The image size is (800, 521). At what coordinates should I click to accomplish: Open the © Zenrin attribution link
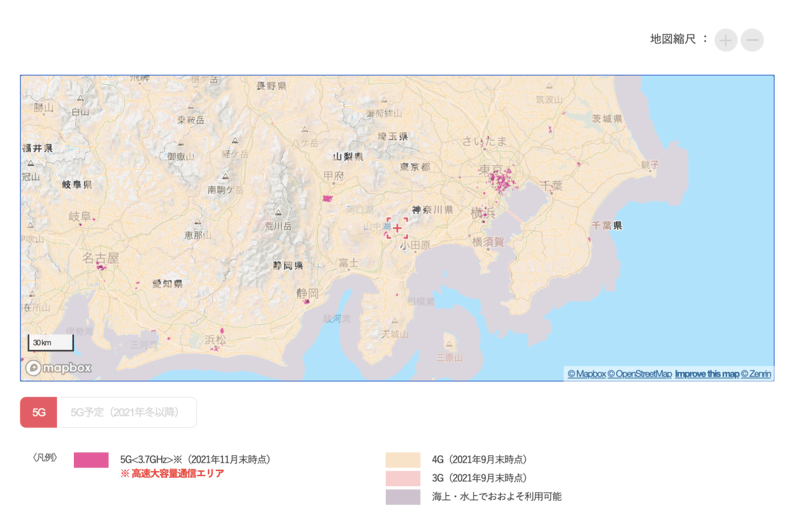coord(756,374)
